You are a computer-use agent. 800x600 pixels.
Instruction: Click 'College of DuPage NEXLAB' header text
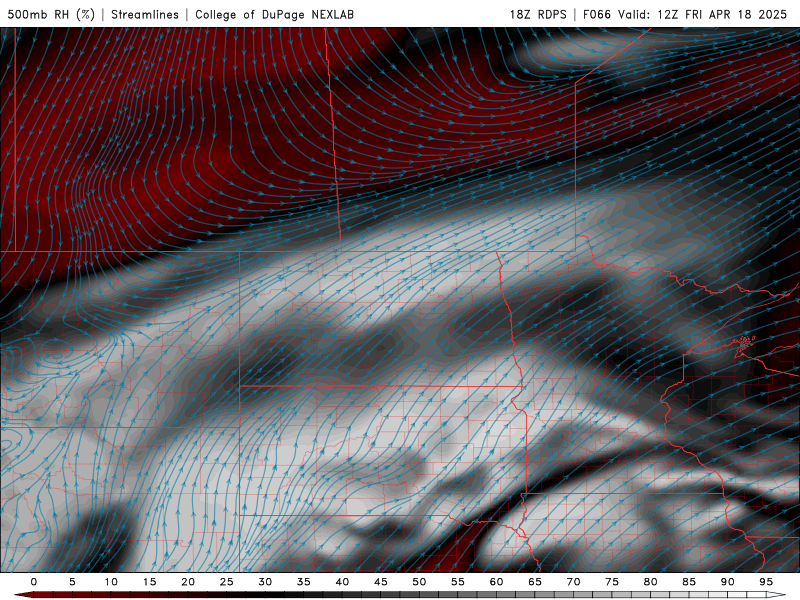tap(274, 14)
